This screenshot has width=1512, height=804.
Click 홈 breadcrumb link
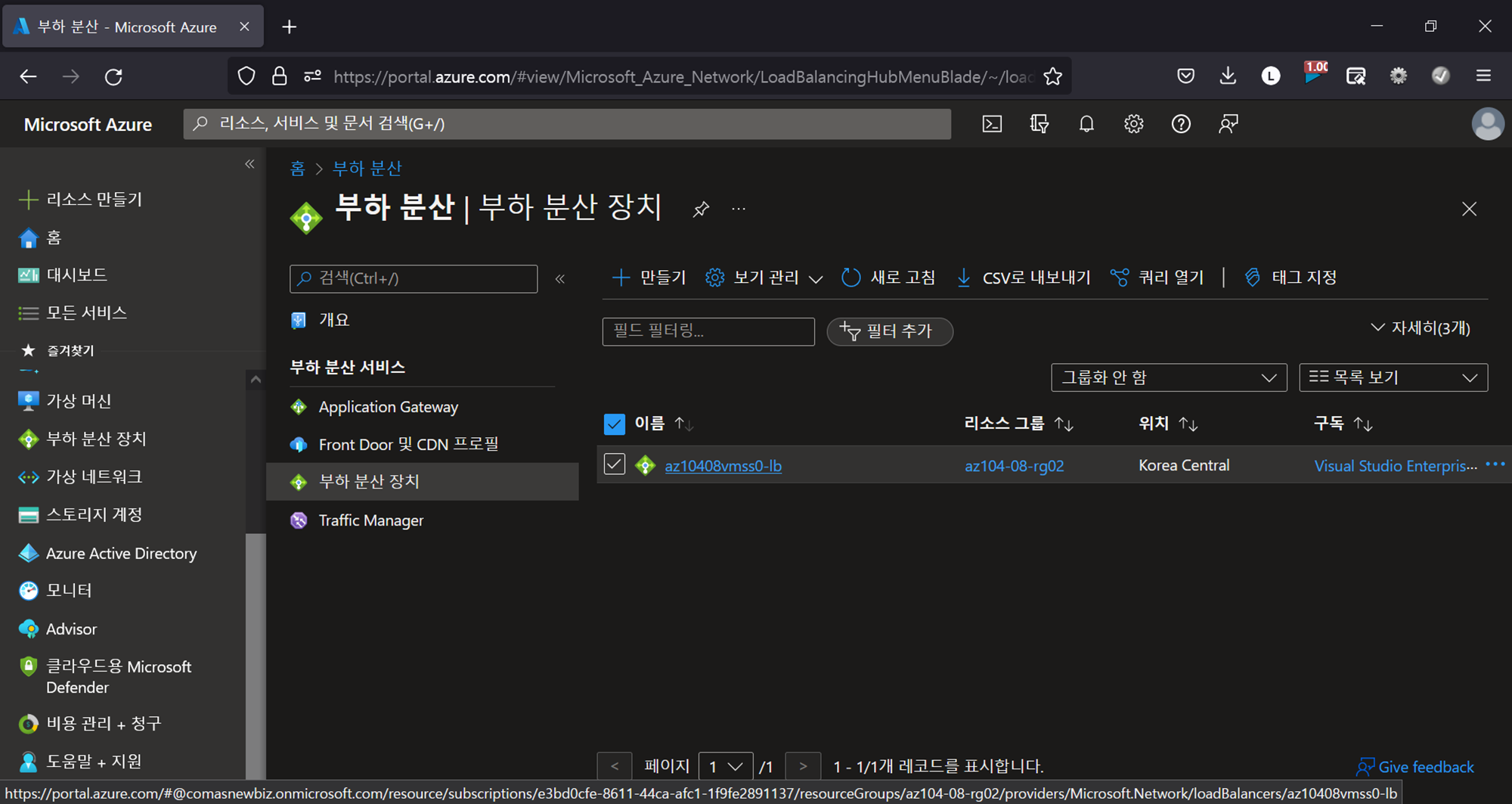coord(298,168)
